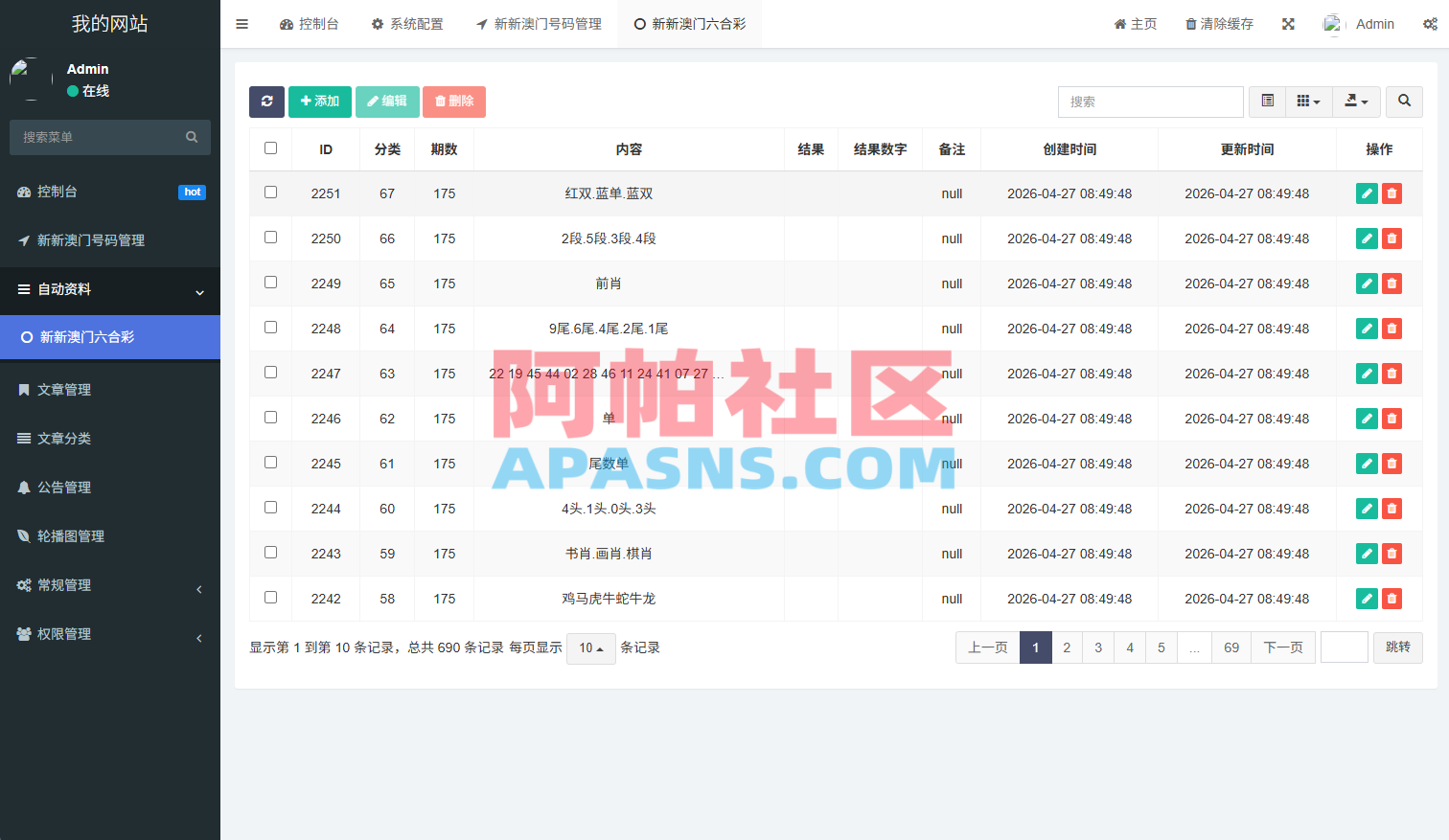
Task: Click the 我的网站 site title
Action: (x=110, y=24)
